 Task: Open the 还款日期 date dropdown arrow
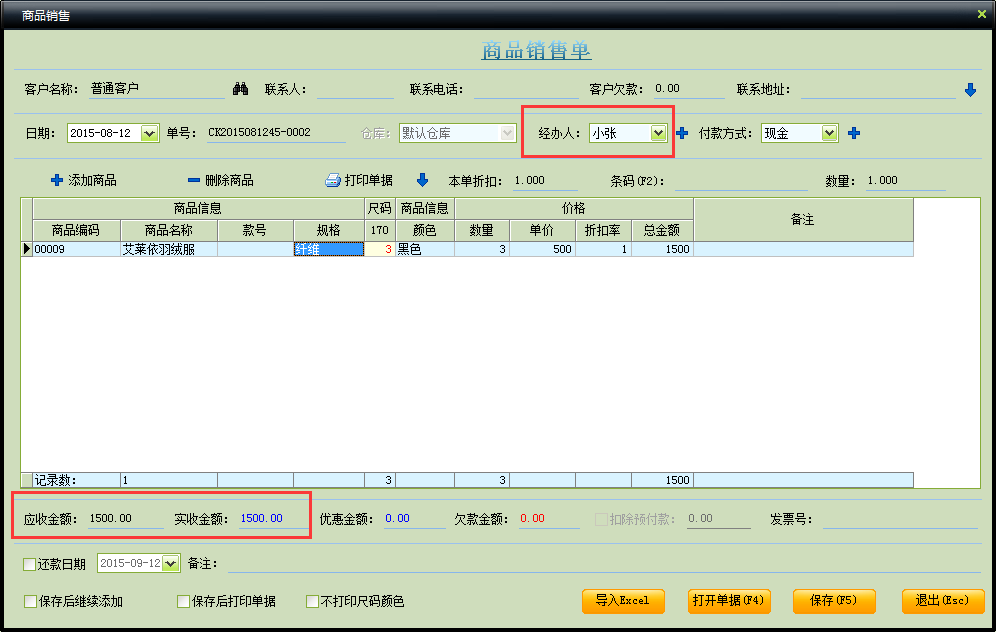170,563
